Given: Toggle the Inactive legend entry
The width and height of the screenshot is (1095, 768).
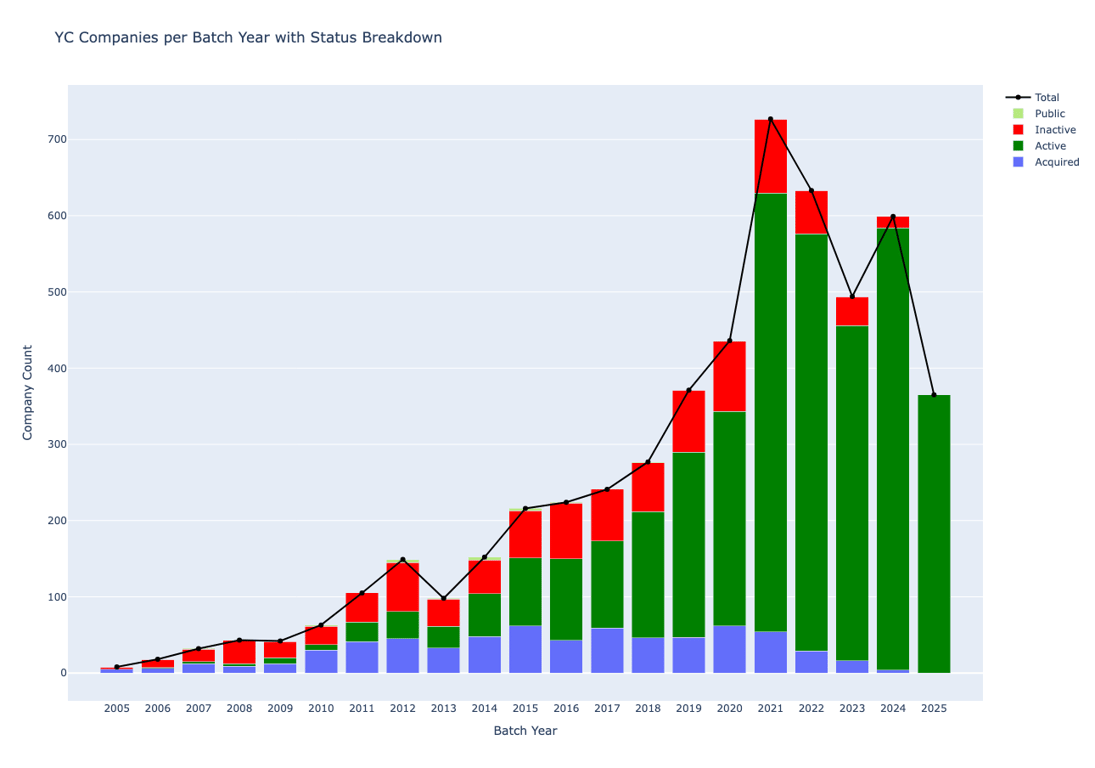Looking at the screenshot, I should (x=1055, y=130).
